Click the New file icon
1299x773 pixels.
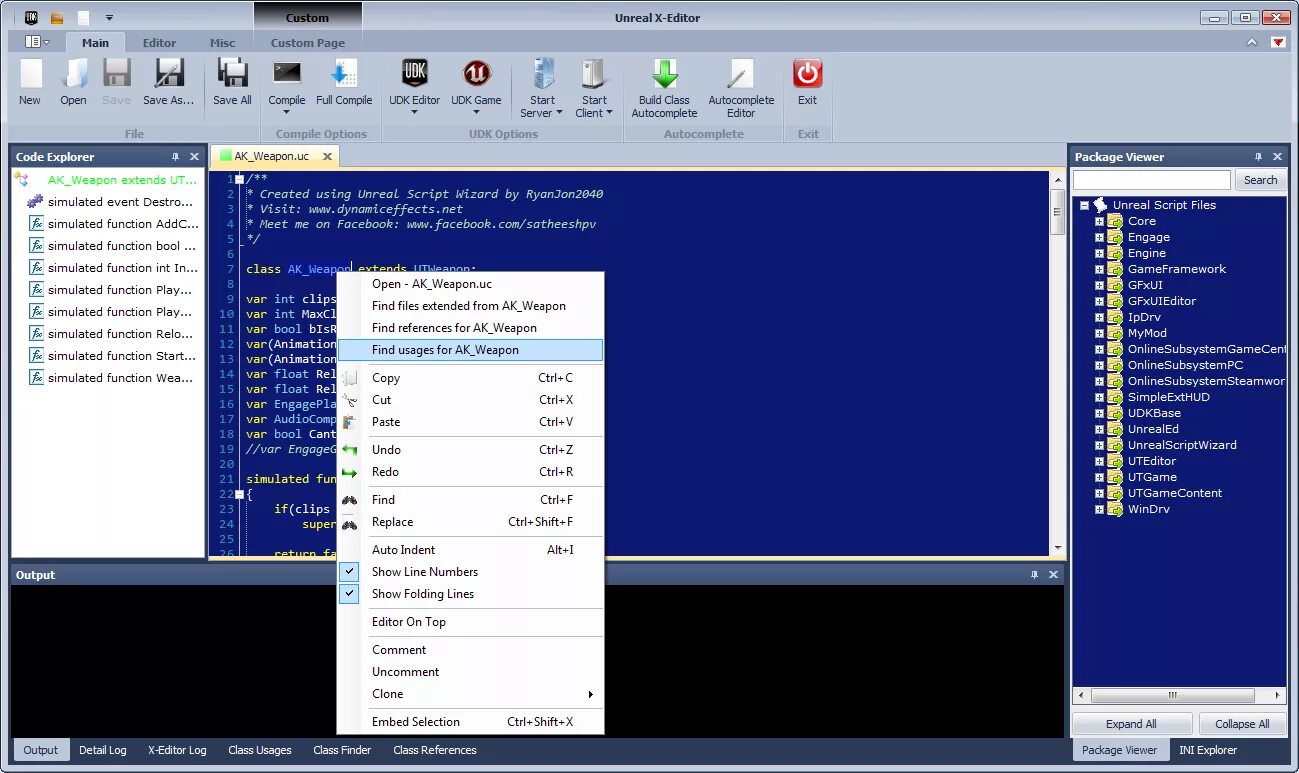(31, 74)
